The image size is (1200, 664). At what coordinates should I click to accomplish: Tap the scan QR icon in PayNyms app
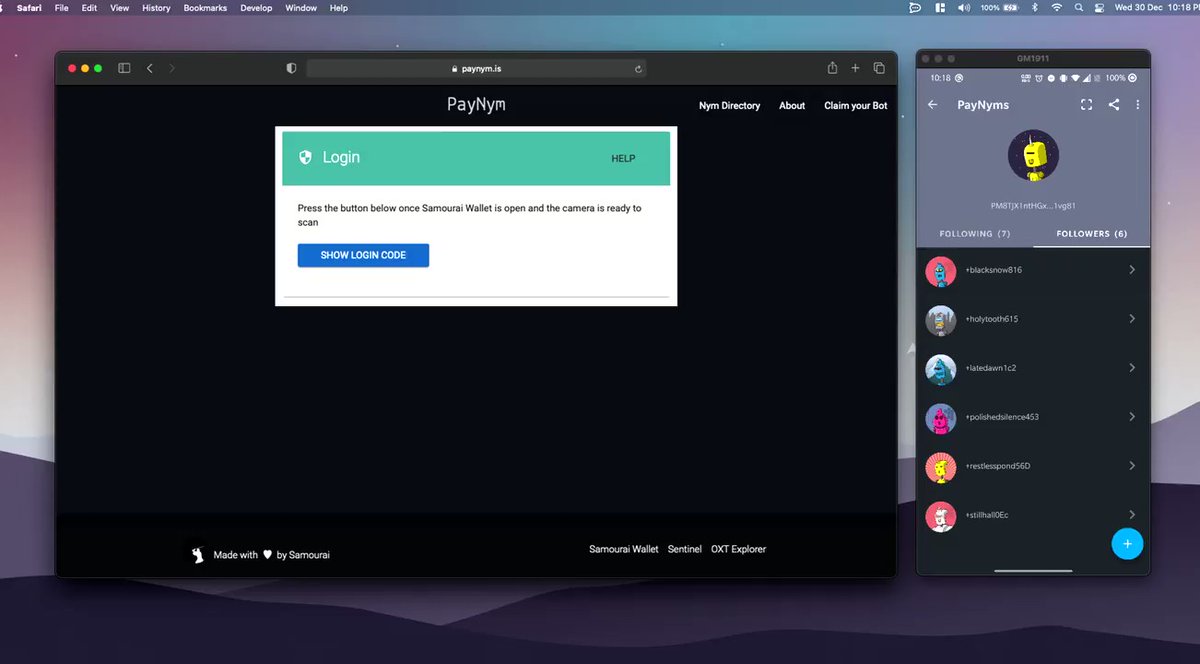tap(1087, 104)
